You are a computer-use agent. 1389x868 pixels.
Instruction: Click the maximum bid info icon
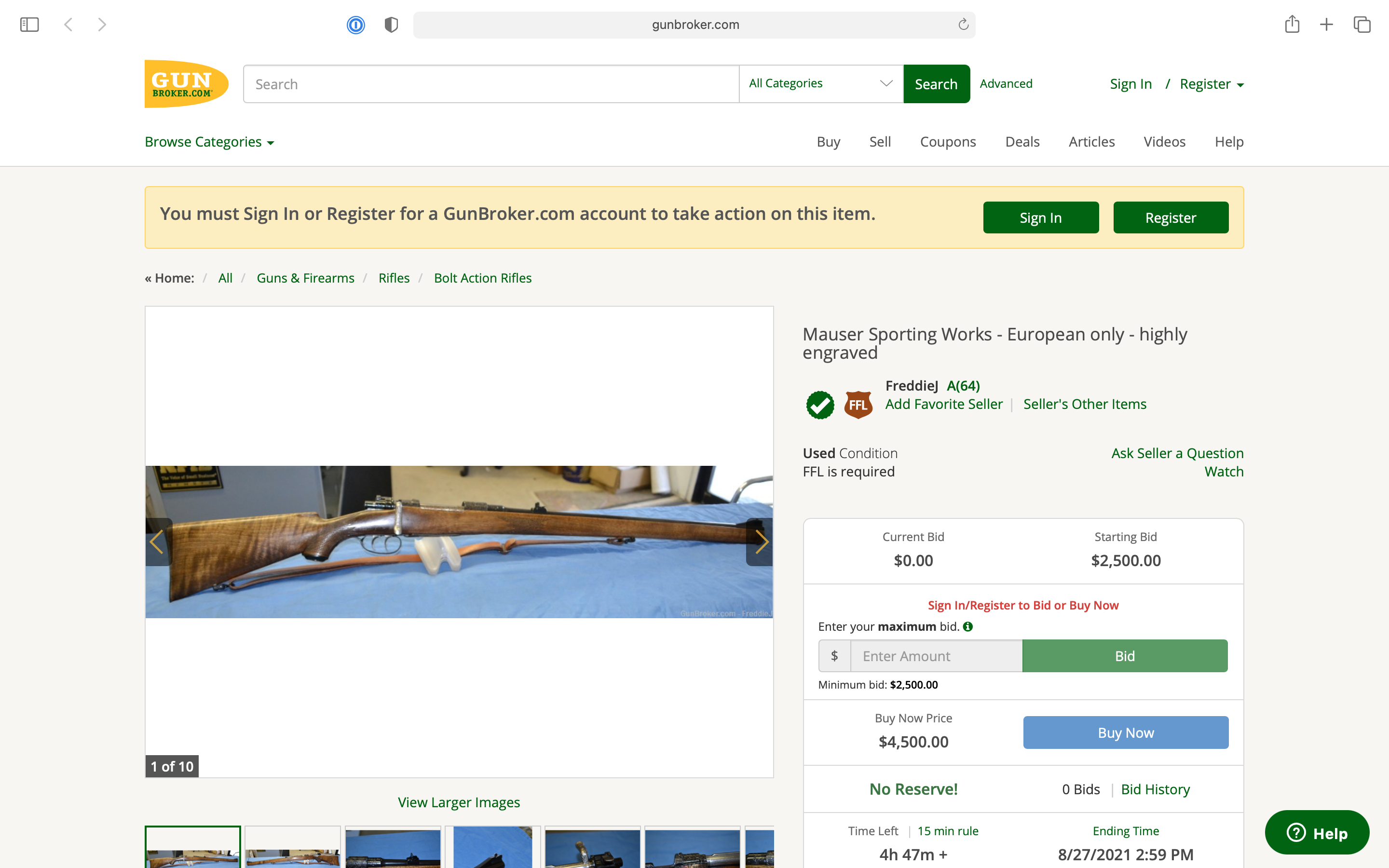point(967,626)
